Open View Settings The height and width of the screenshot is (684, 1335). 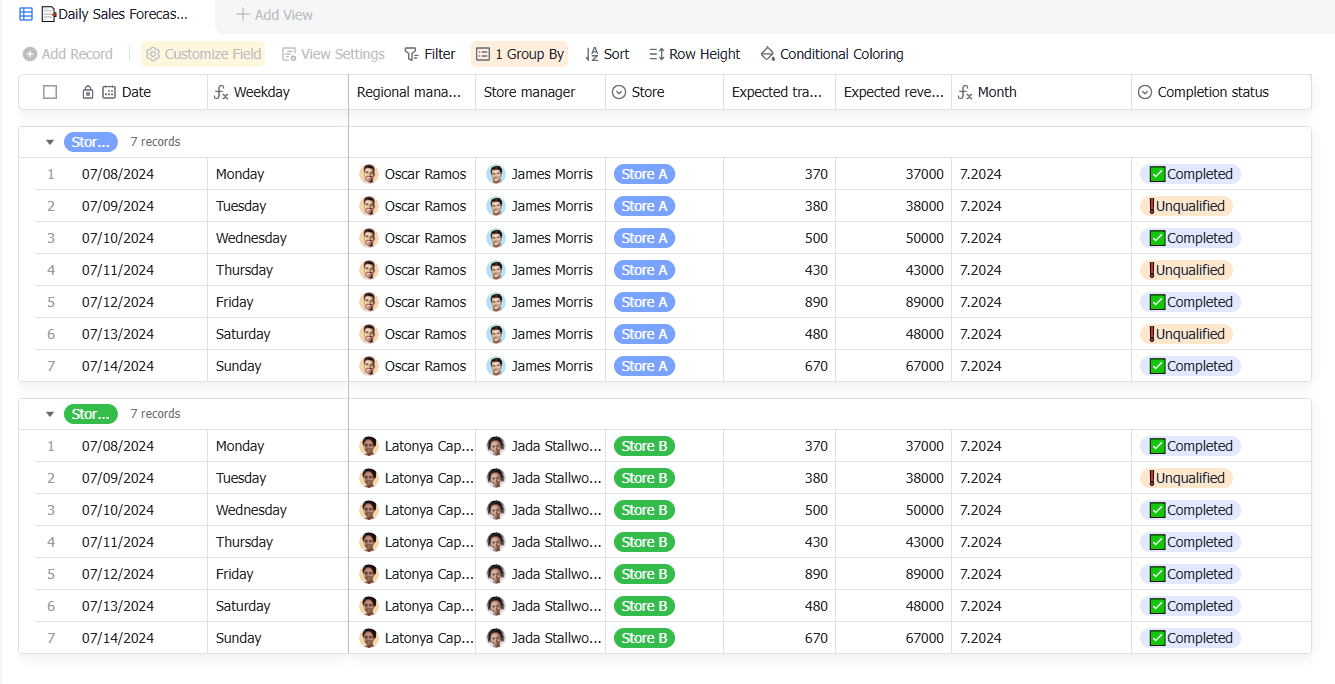333,54
